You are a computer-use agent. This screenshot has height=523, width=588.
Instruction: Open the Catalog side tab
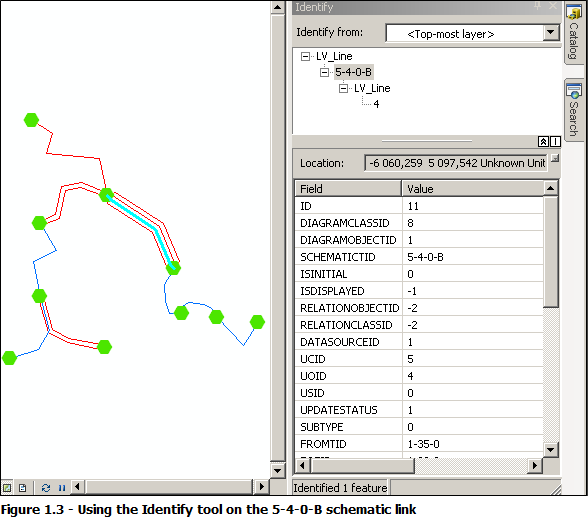tap(574, 33)
